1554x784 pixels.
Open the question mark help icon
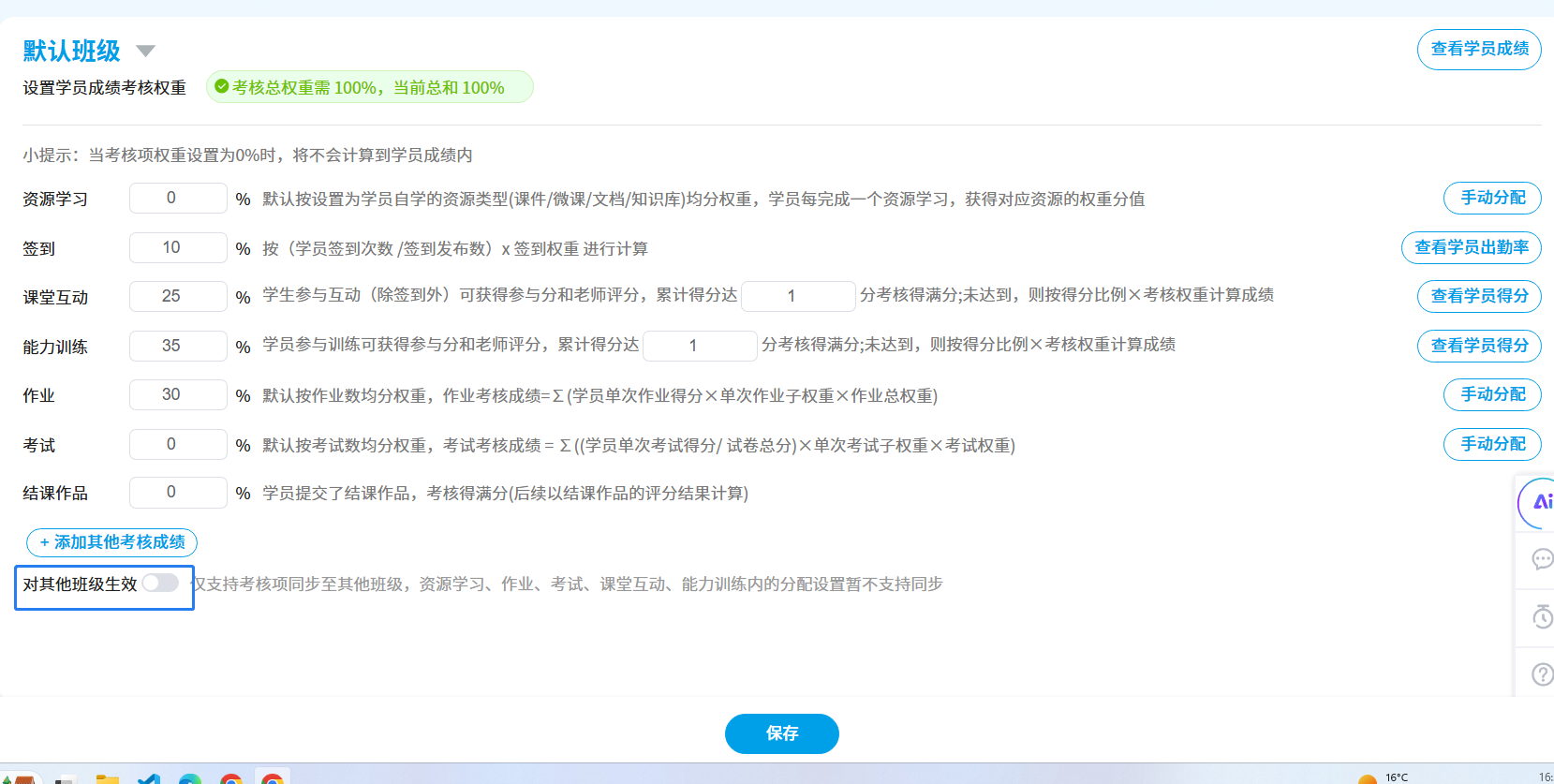1542,673
